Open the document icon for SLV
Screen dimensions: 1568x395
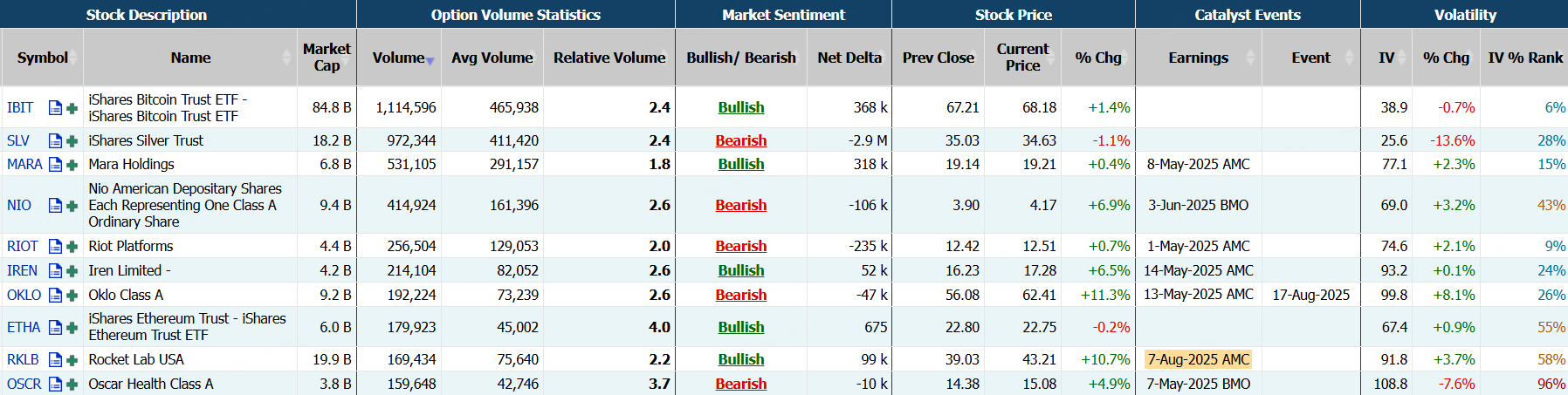click(55, 140)
